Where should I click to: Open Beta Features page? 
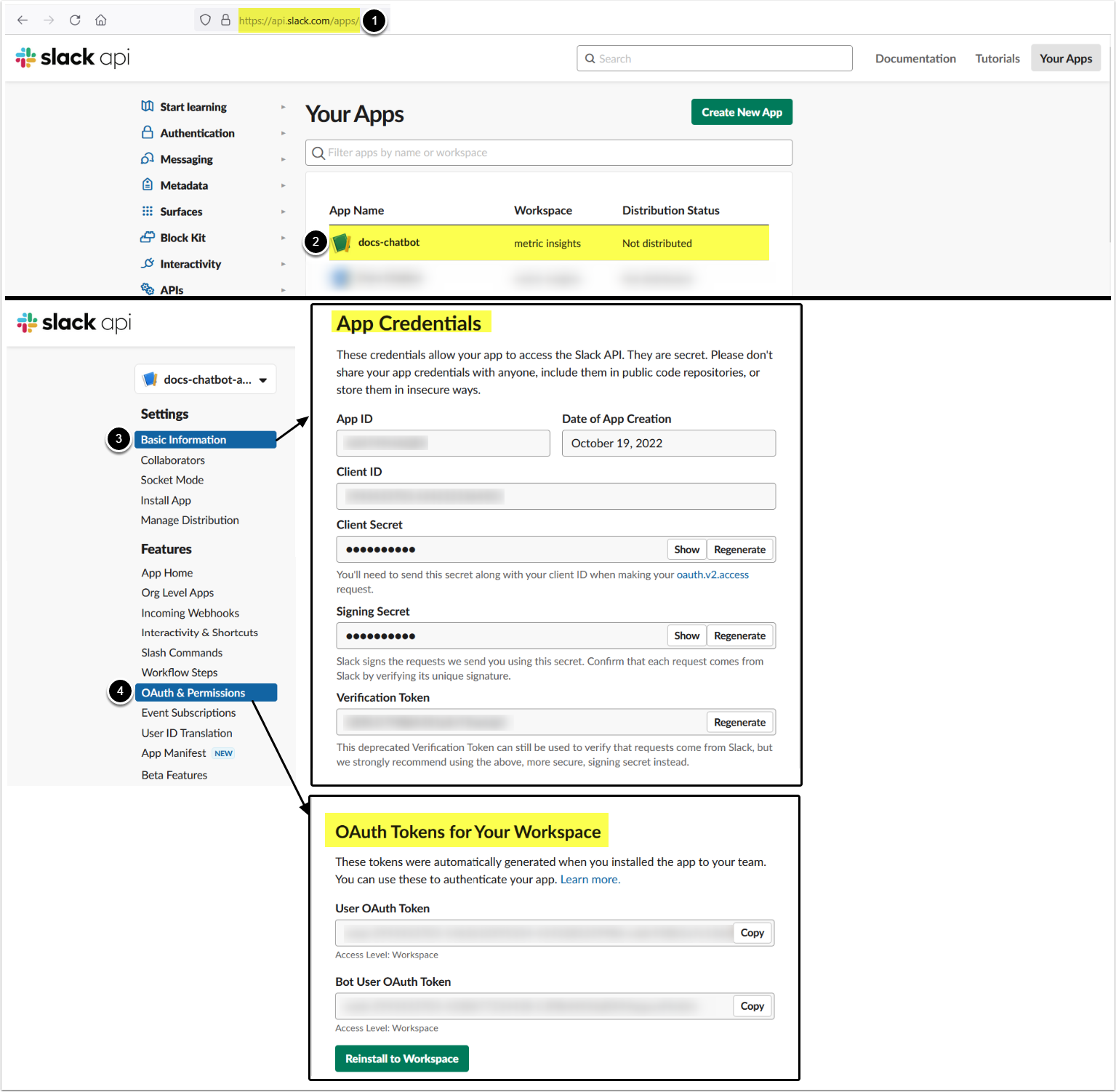(174, 775)
